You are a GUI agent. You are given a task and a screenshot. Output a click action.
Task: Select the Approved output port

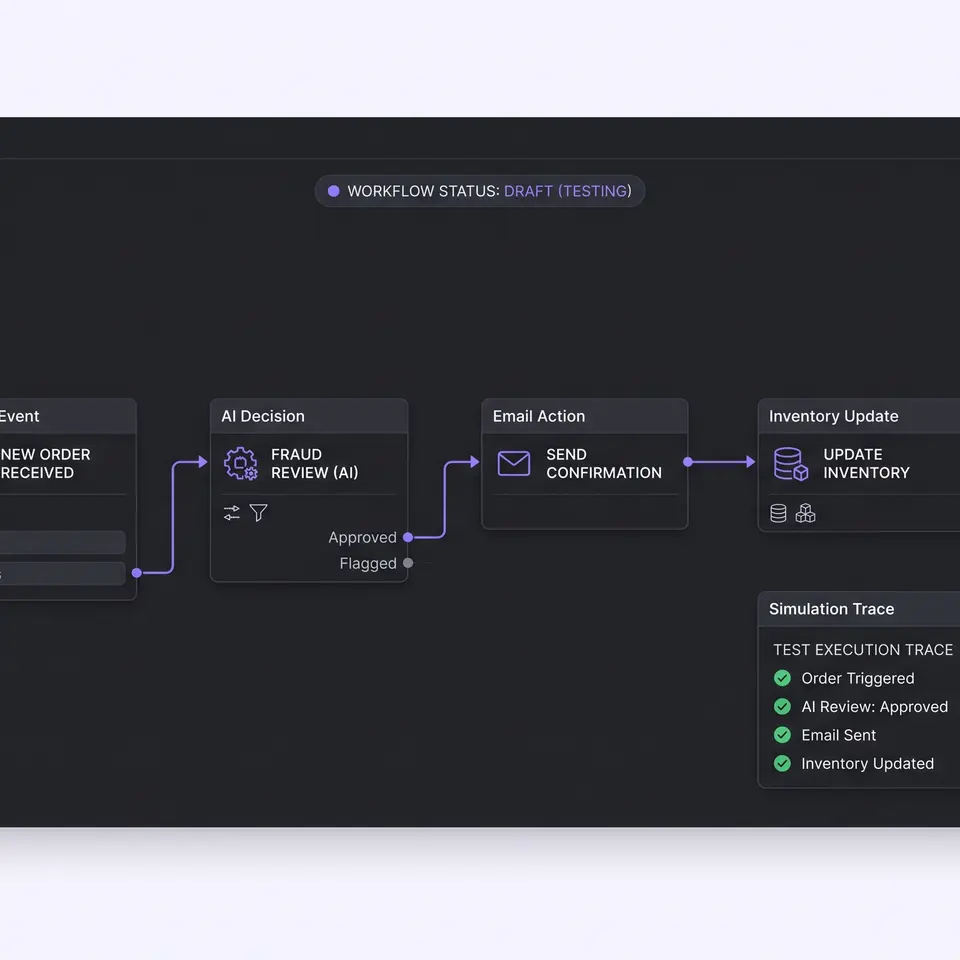pos(408,537)
